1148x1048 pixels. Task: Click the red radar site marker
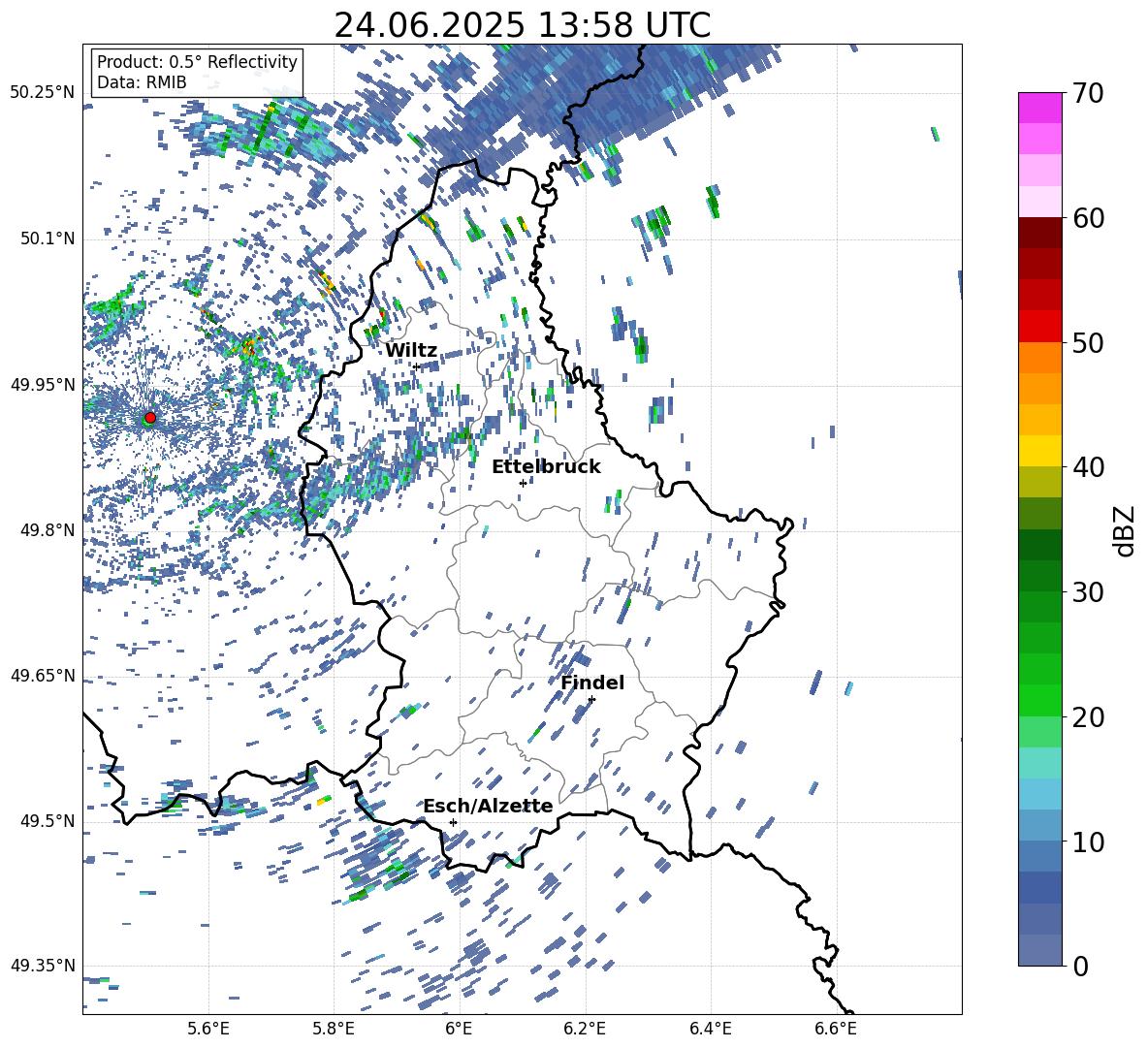click(150, 417)
